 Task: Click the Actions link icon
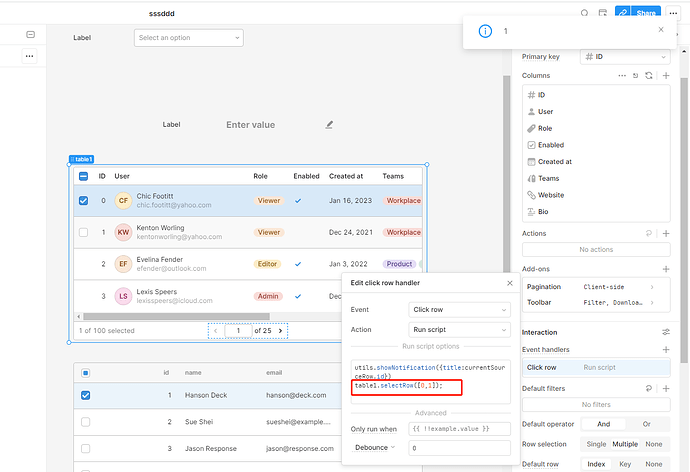(x=649, y=234)
